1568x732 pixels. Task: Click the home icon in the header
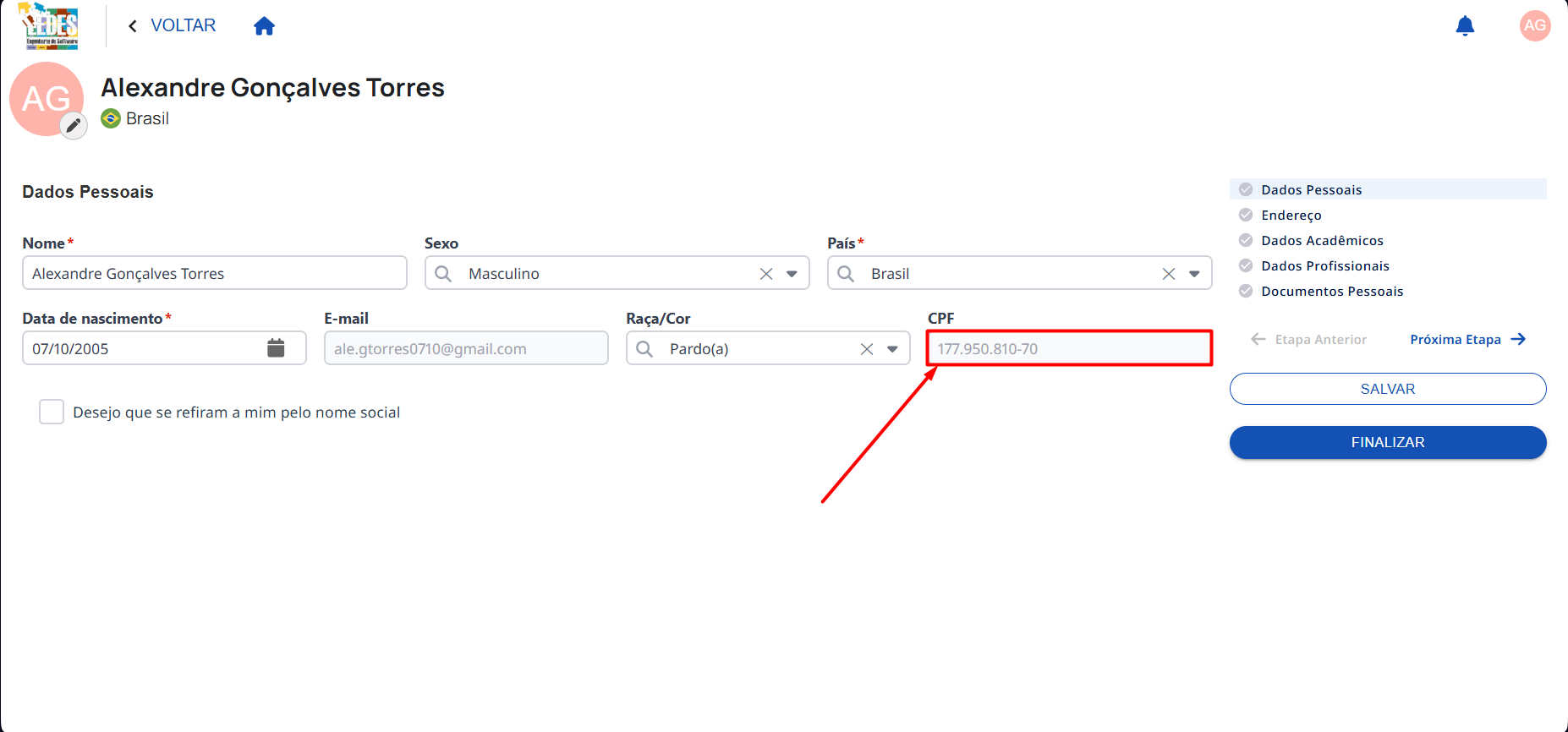264,26
